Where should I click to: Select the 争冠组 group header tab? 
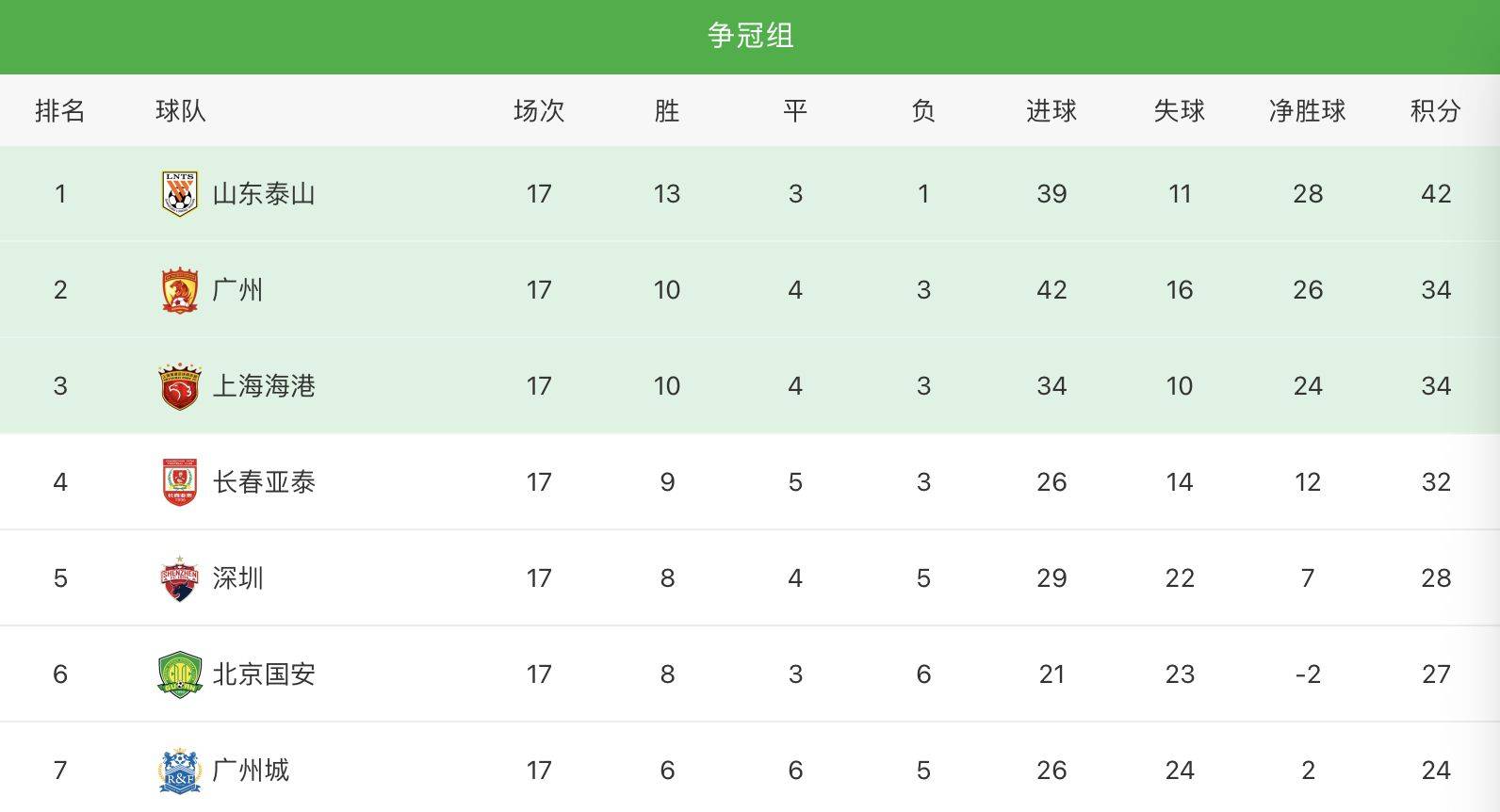tap(750, 36)
